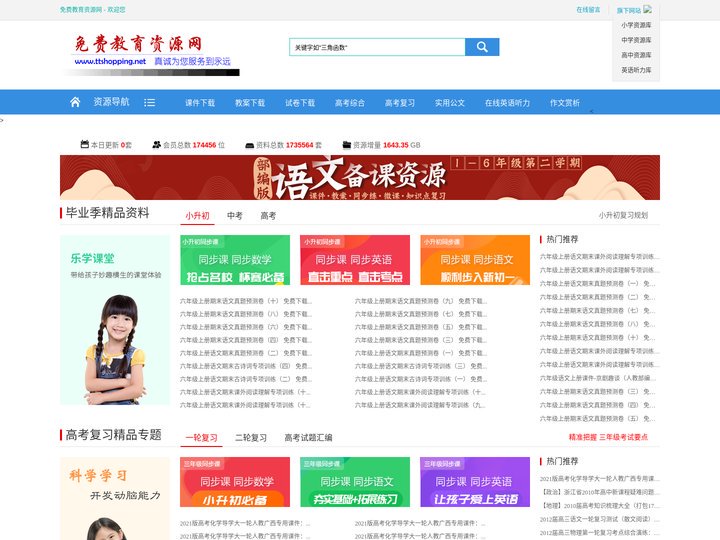Open 教案下载 in the nav bar

tap(250, 103)
